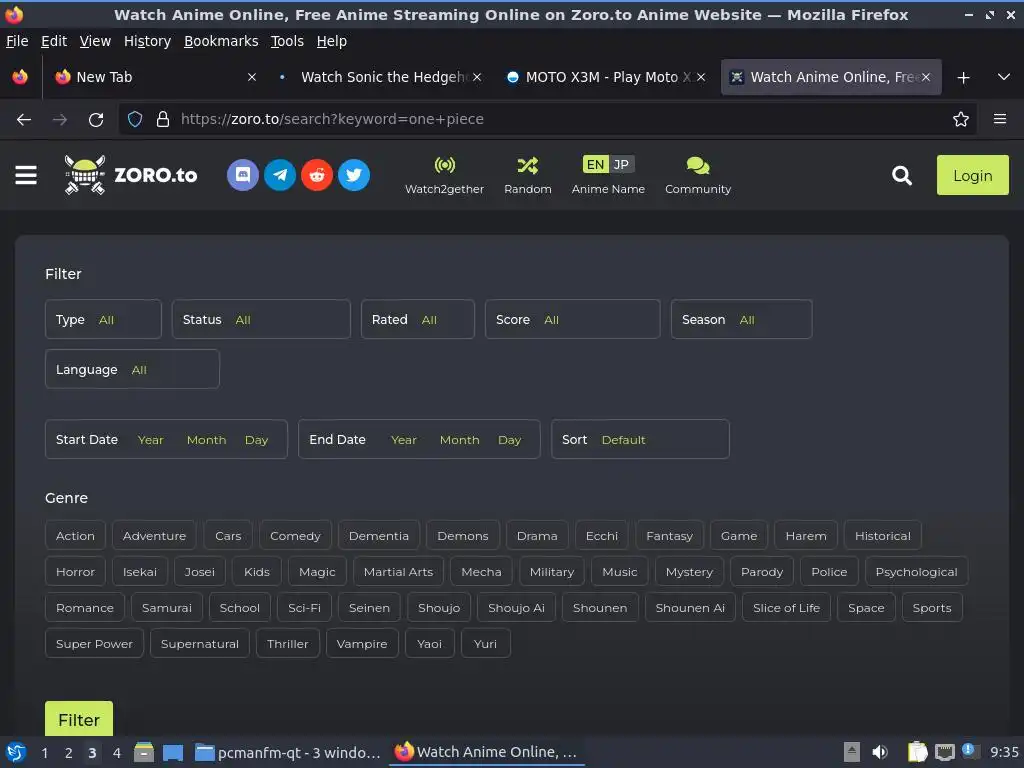Select Start Date Year

[151, 440]
